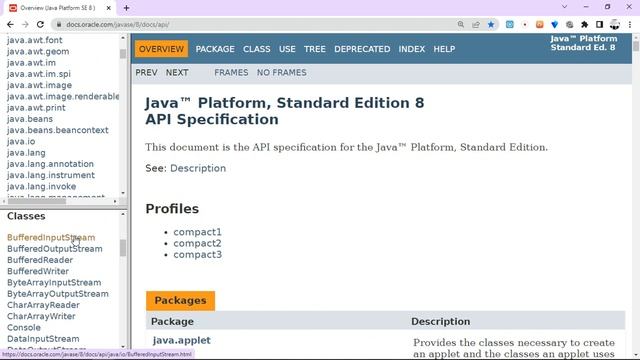Click the orange extension icon
The image size is (640, 360).
click(x=540, y=24)
